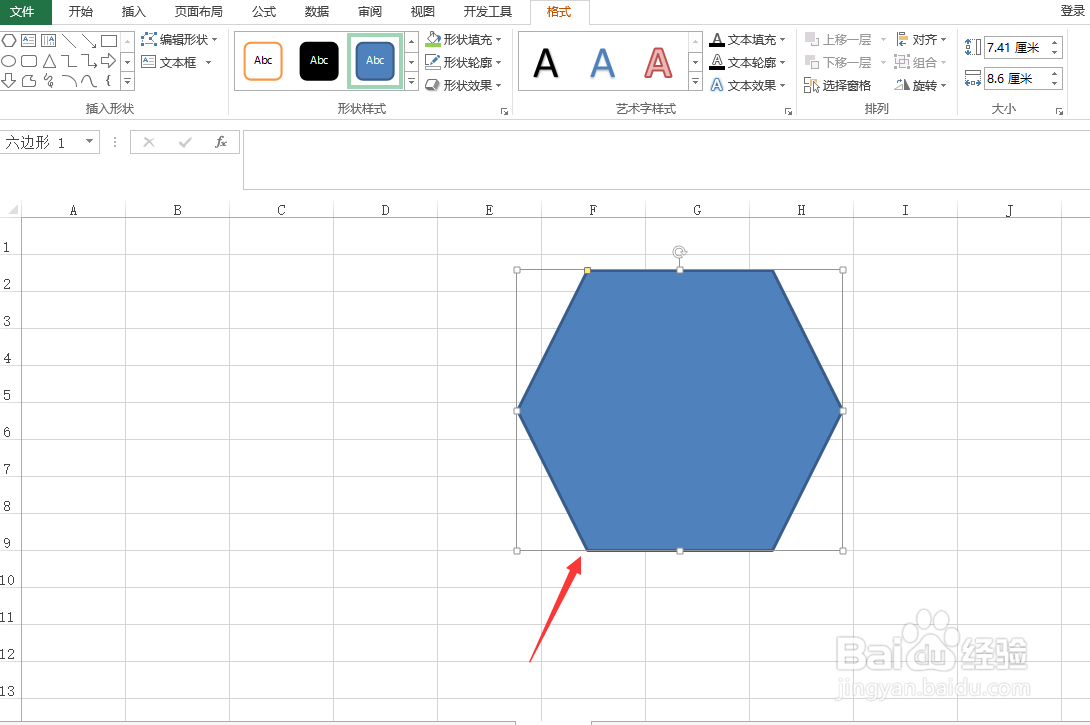Apply the blue gradient WordArt style
Viewport: 1090px width, 725px height.
point(602,63)
